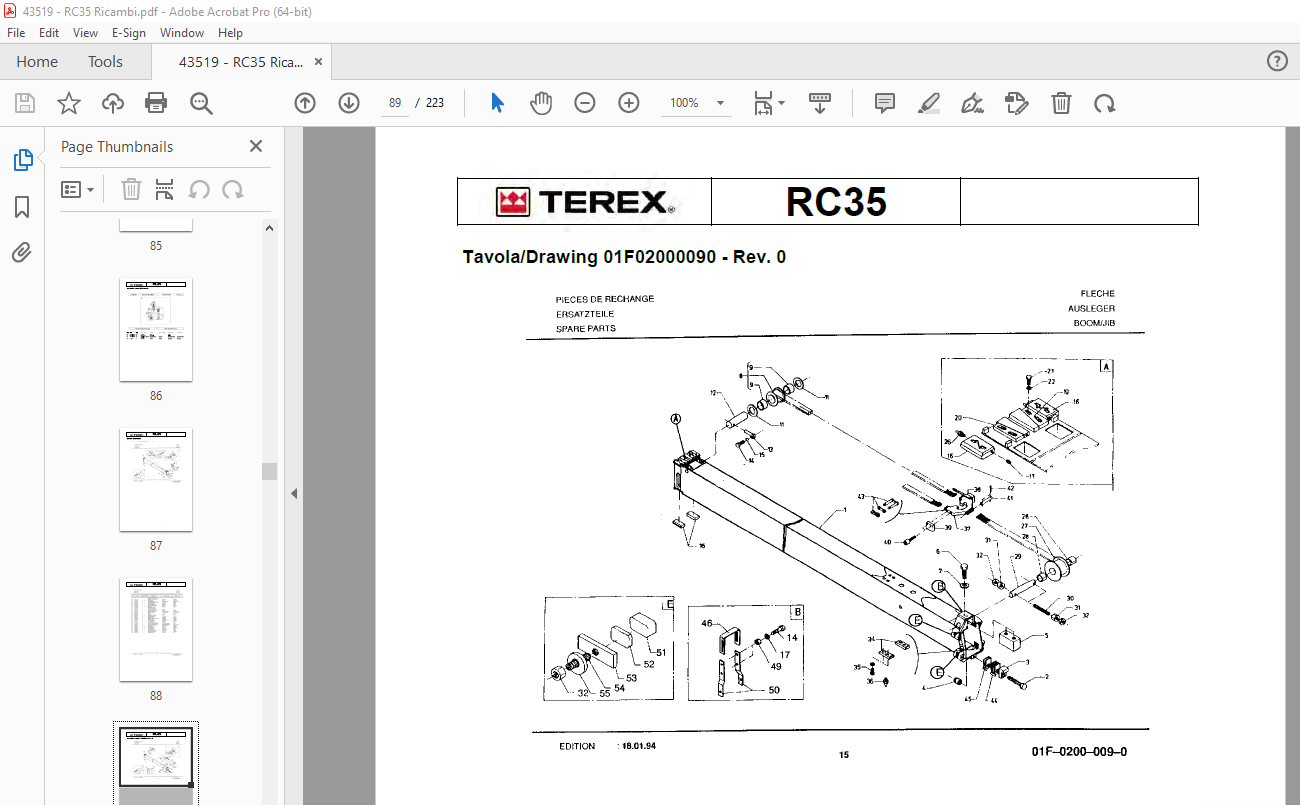Viewport: 1300px width, 805px height.
Task: Choose the Selection arrow tool
Action: coord(497,103)
